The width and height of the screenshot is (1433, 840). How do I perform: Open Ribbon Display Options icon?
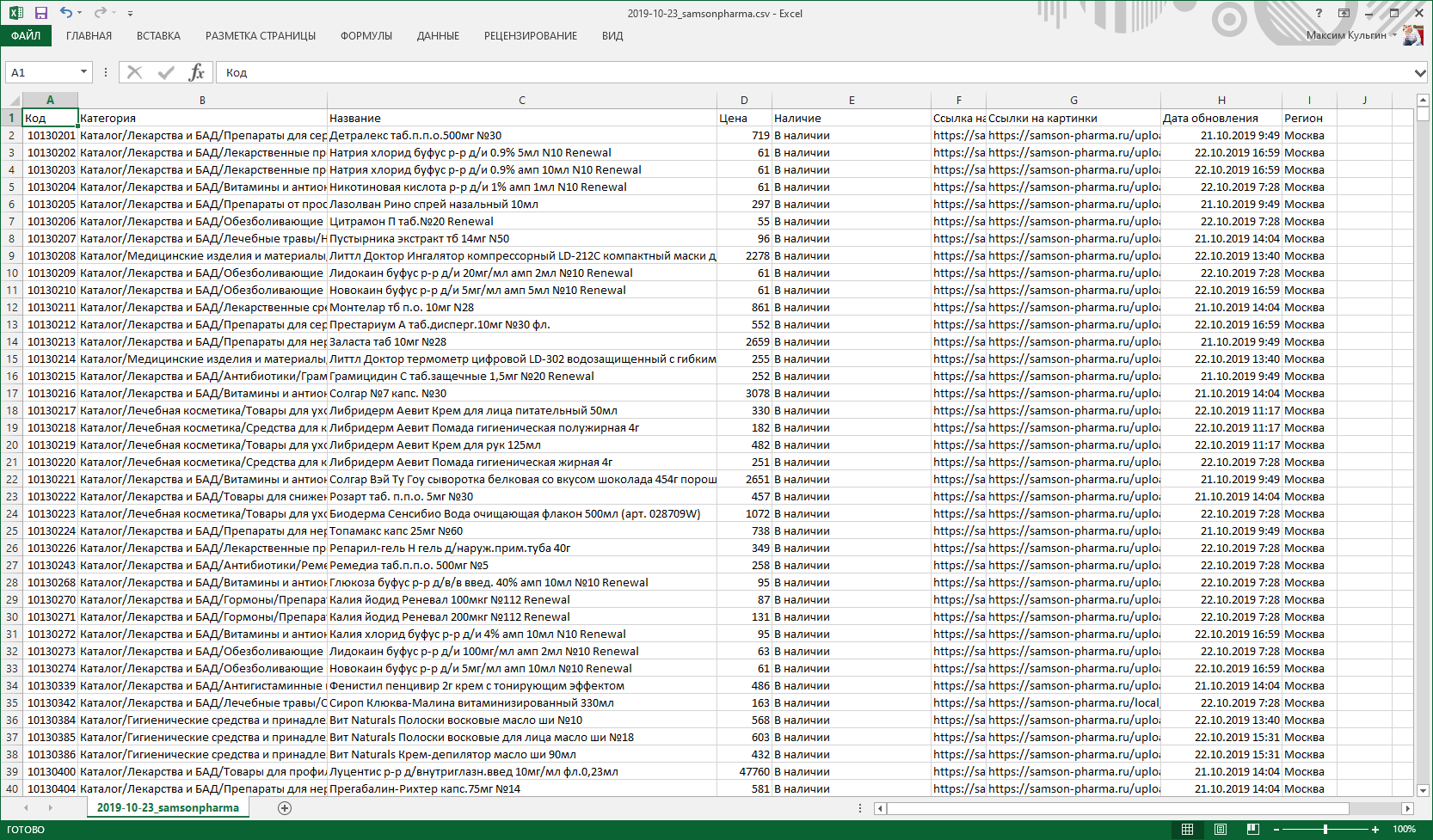coord(1344,13)
